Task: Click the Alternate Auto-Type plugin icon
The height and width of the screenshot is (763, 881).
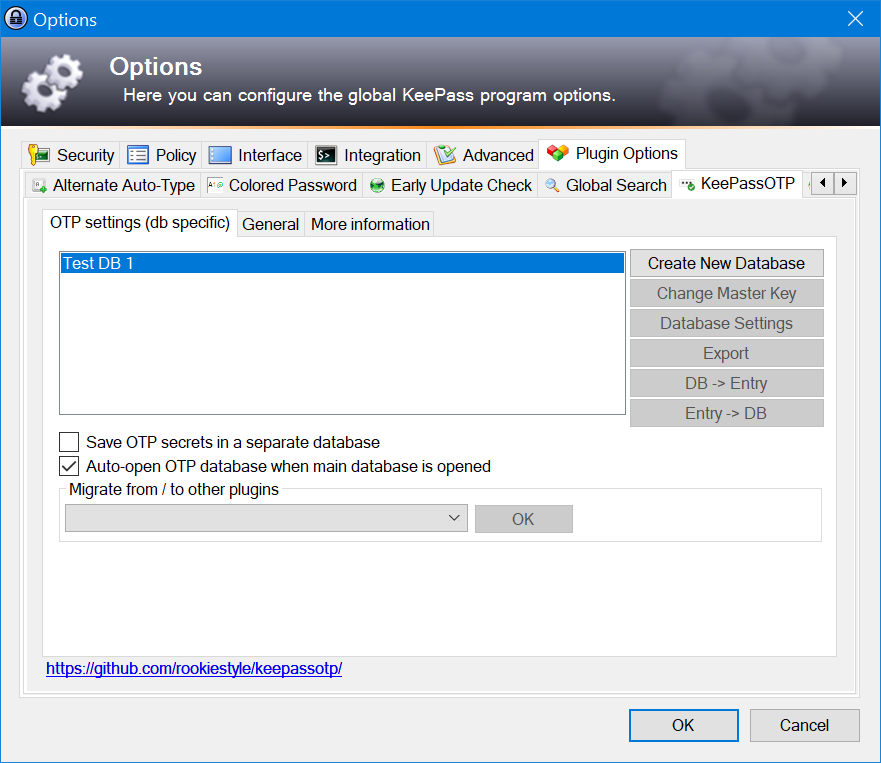Action: point(39,185)
